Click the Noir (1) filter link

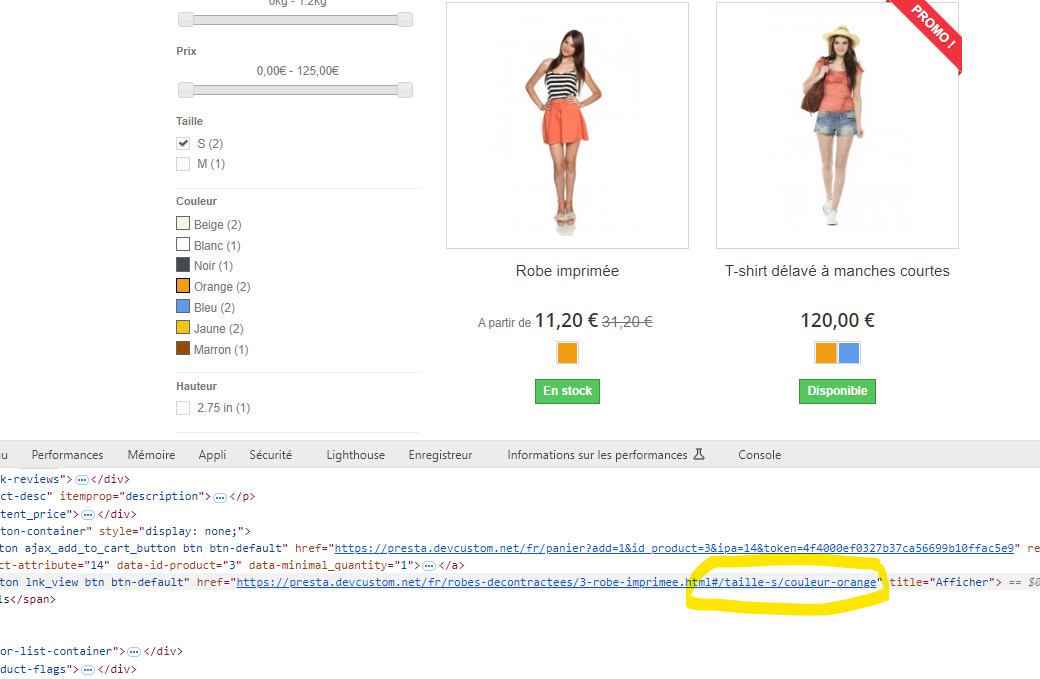coord(214,266)
